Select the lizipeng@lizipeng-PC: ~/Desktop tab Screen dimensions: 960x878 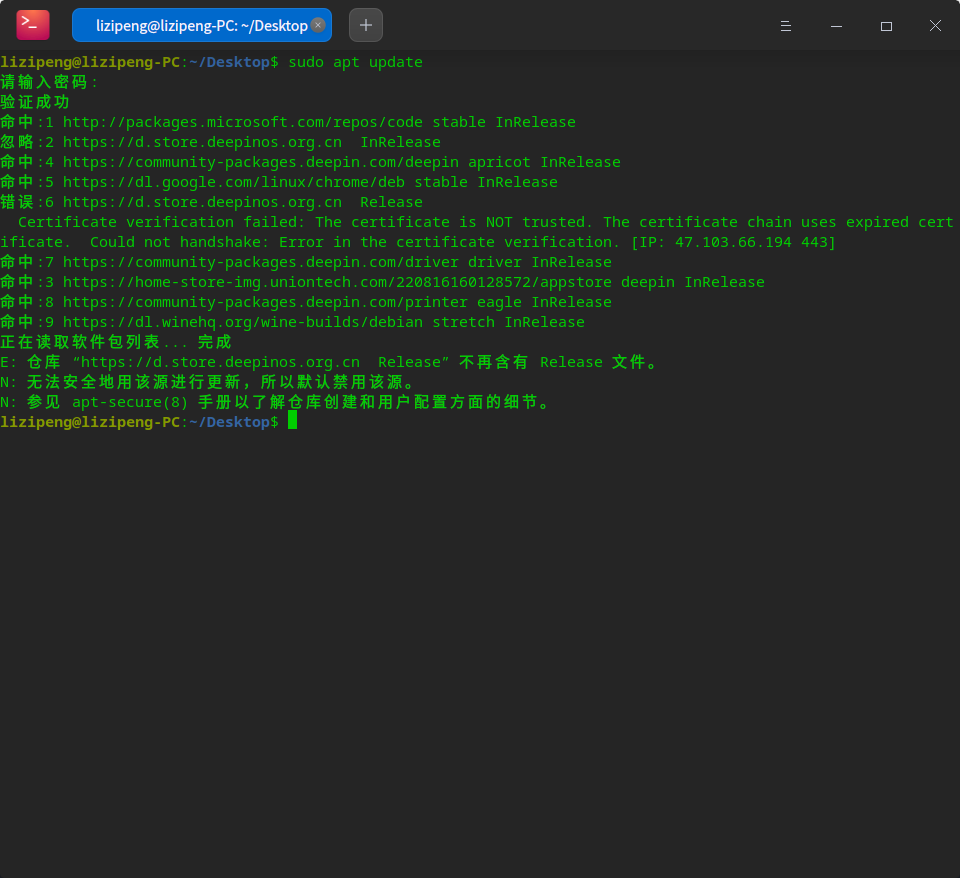[195, 25]
